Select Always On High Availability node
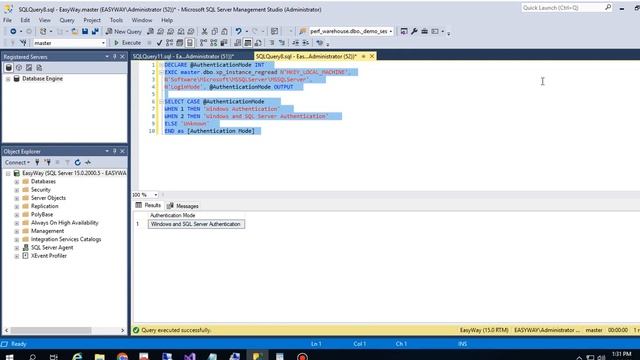 (x=64, y=223)
